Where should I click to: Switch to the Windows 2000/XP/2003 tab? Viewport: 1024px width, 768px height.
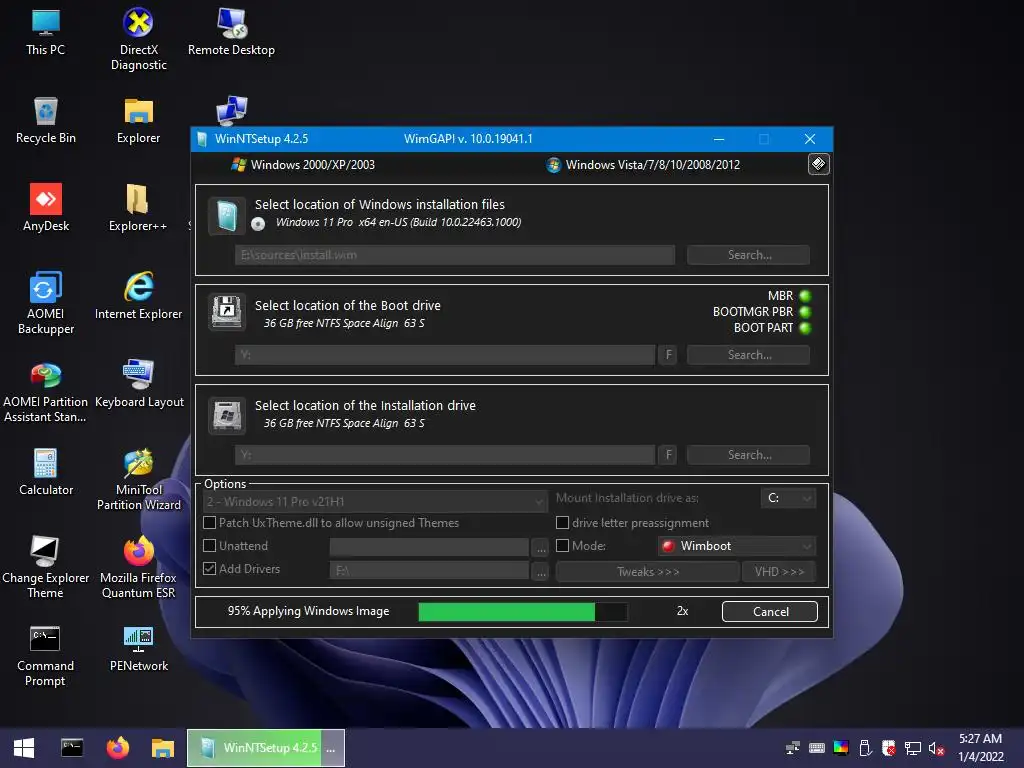point(303,165)
